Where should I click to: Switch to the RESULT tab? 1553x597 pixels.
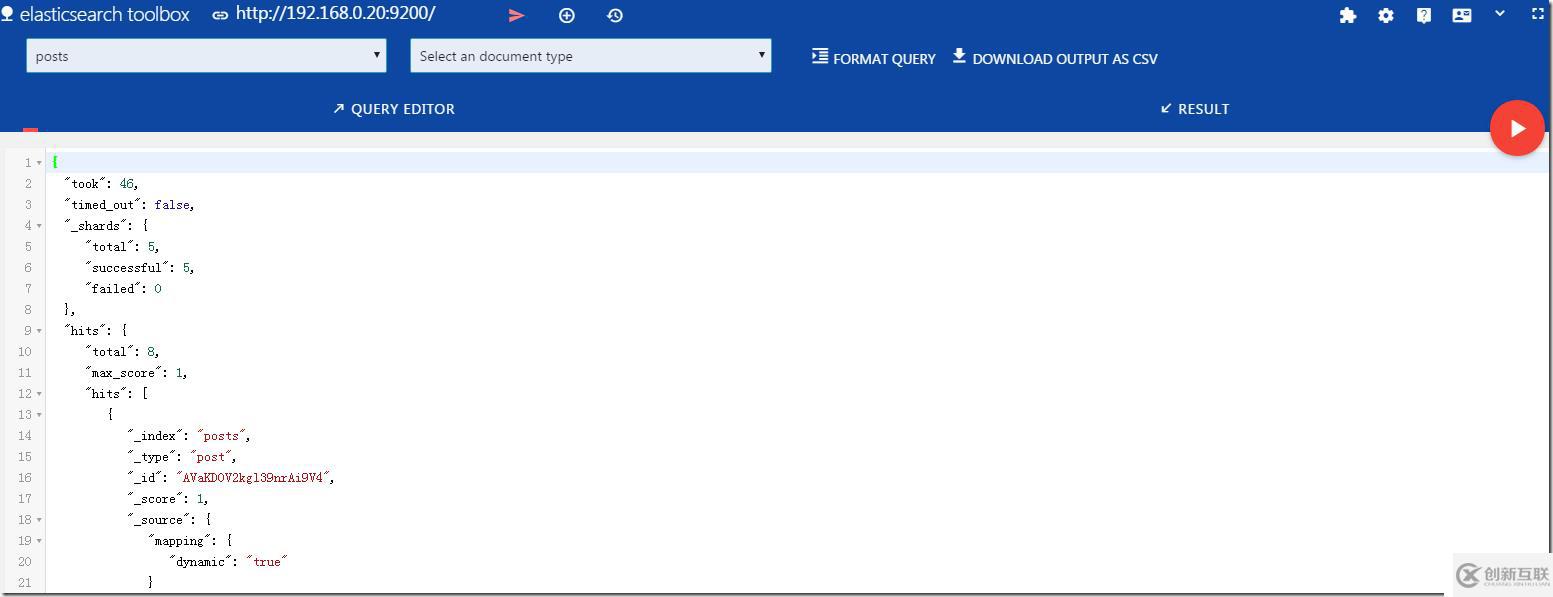pyautogui.click(x=1195, y=109)
